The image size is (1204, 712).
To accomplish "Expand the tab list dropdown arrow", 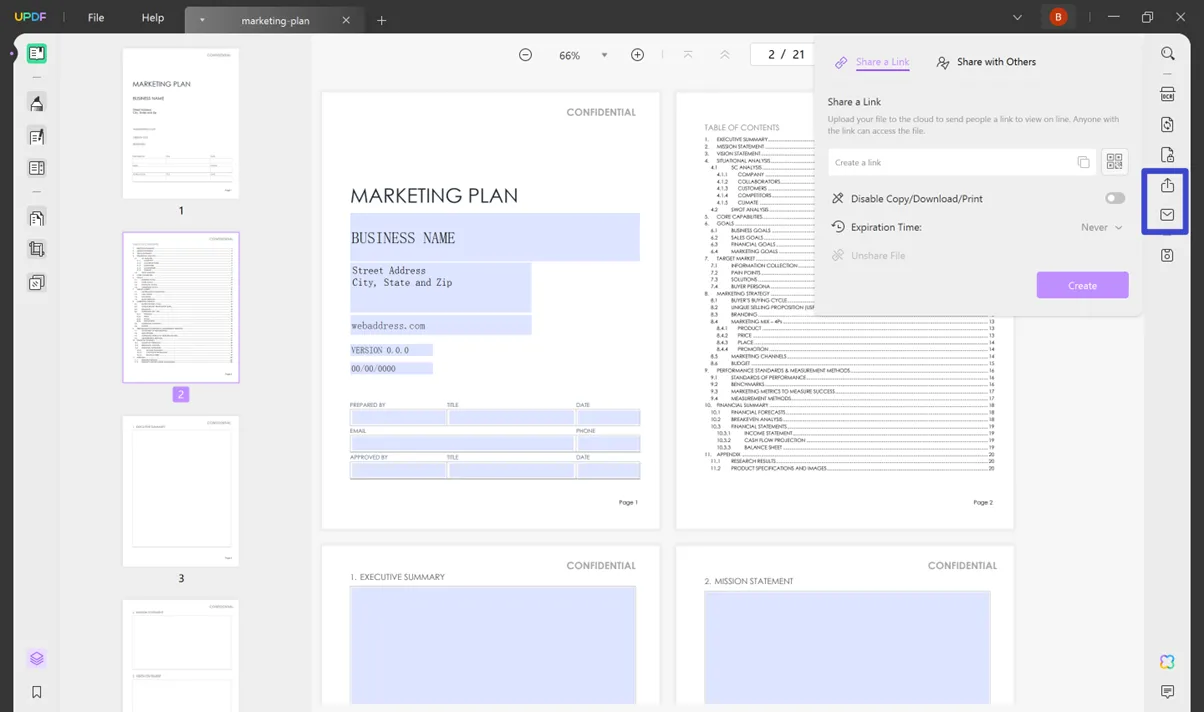I will click(x=1017, y=17).
